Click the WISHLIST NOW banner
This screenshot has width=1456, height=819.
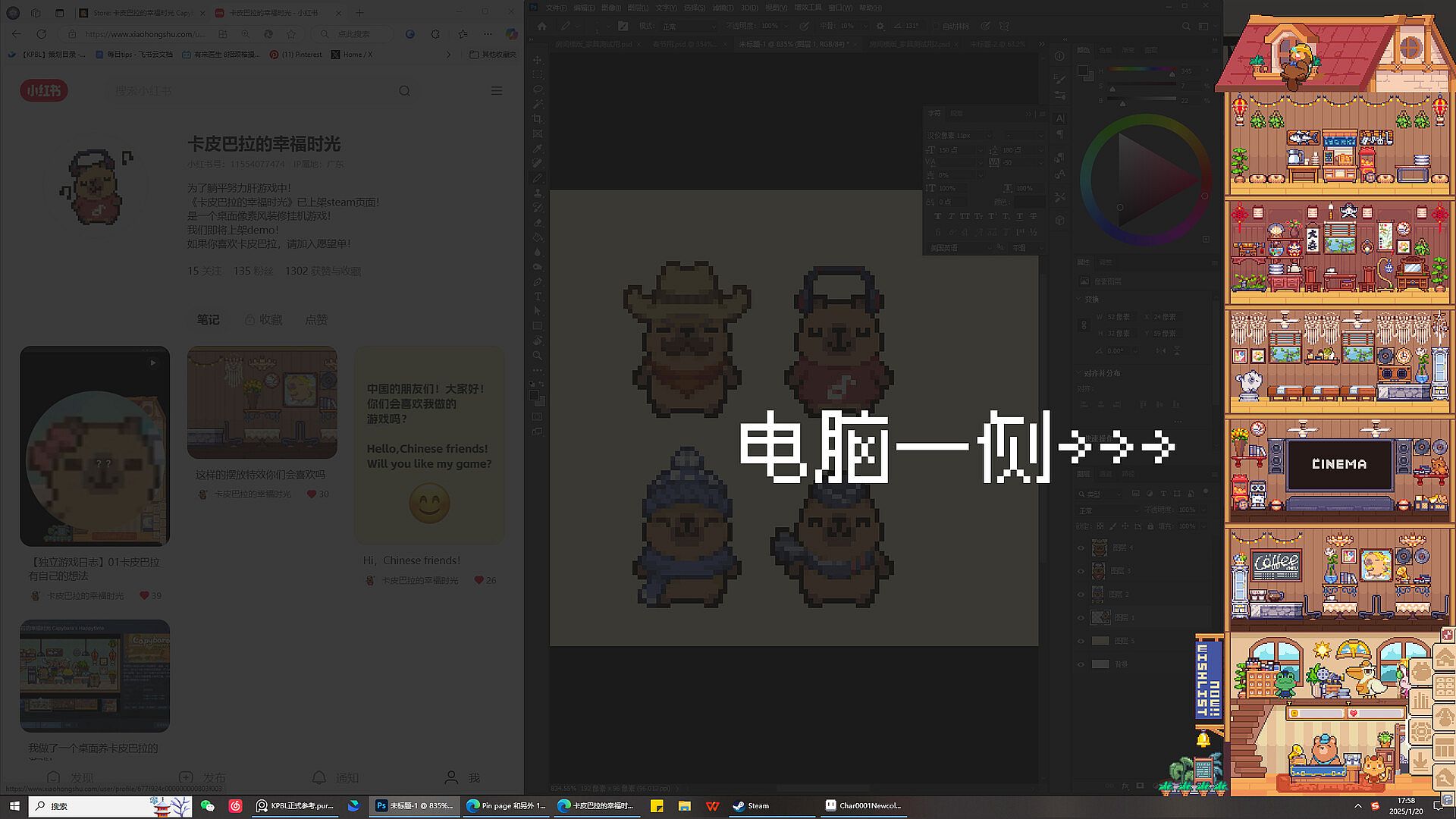click(1208, 680)
